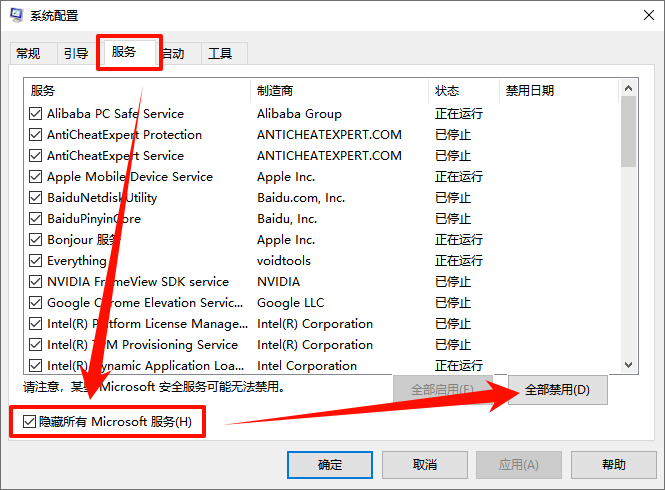Close the 系统配置 window
Image resolution: width=665 pixels, height=490 pixels.
pos(648,15)
